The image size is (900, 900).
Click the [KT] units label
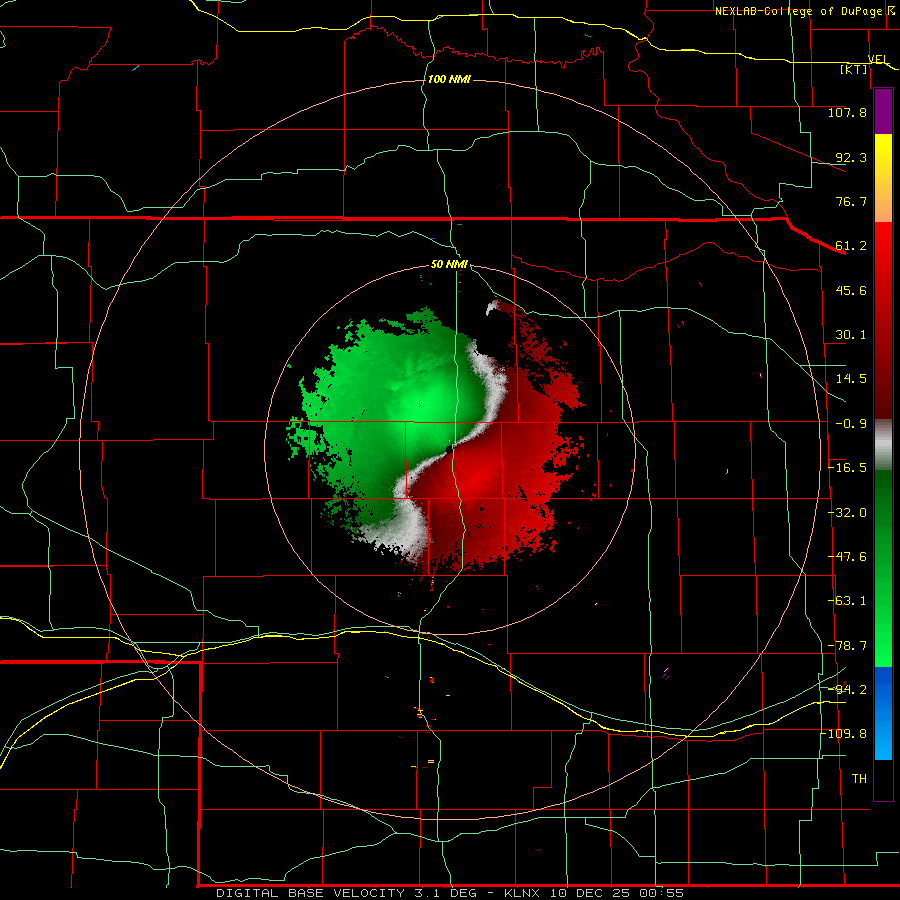pyautogui.click(x=854, y=69)
